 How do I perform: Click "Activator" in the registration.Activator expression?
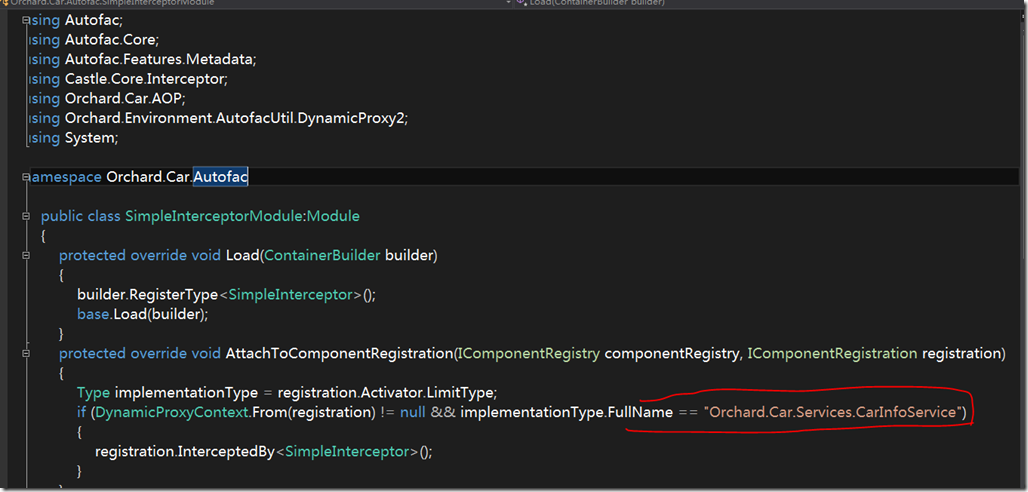[392, 393]
